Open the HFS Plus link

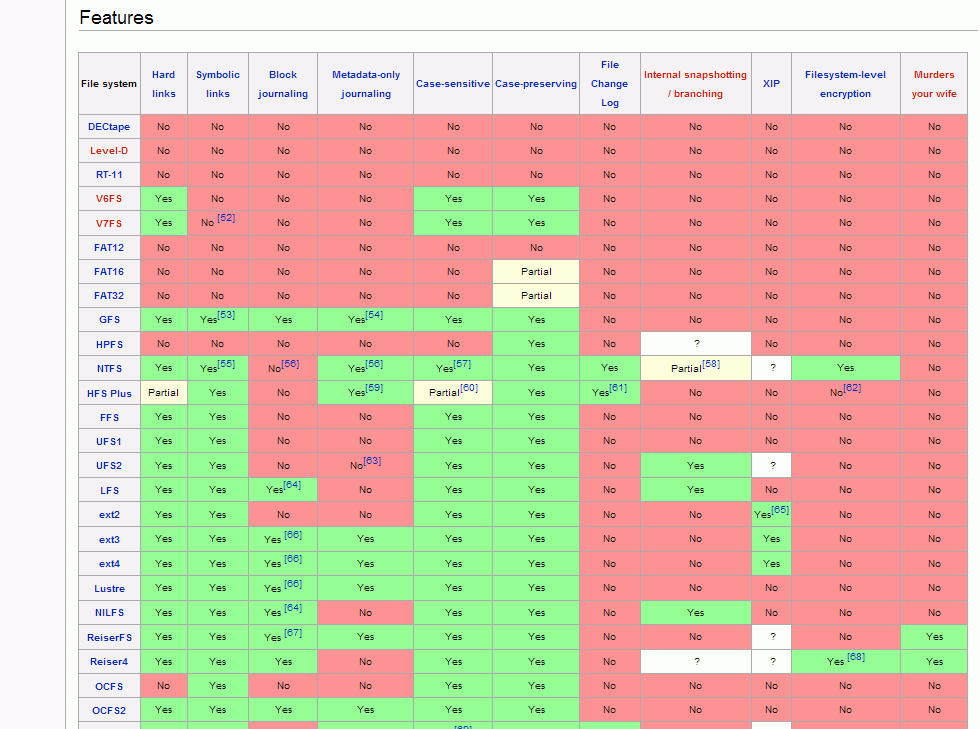pos(109,394)
